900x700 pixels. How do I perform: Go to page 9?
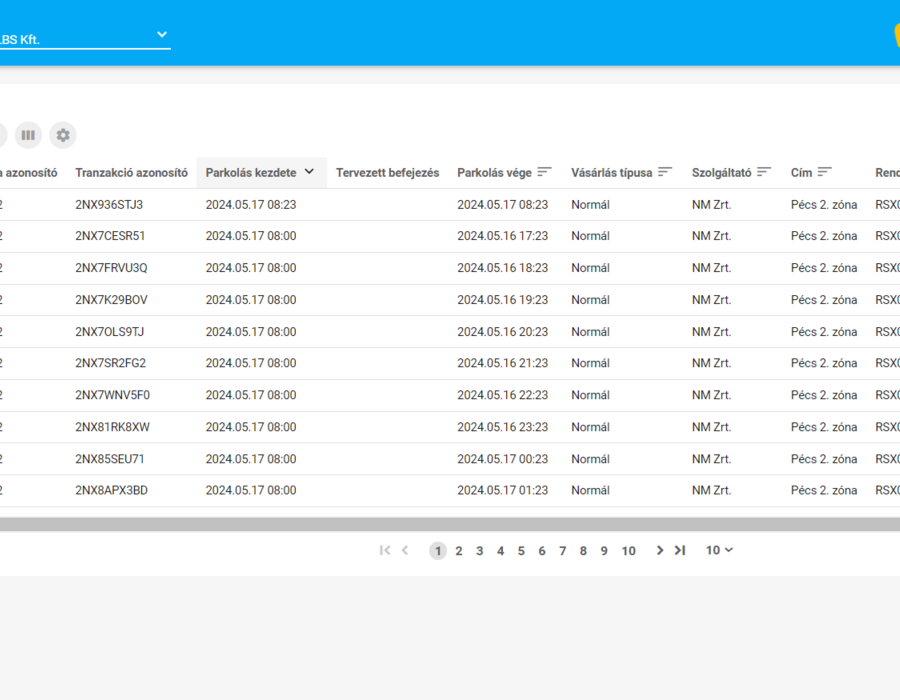604,551
